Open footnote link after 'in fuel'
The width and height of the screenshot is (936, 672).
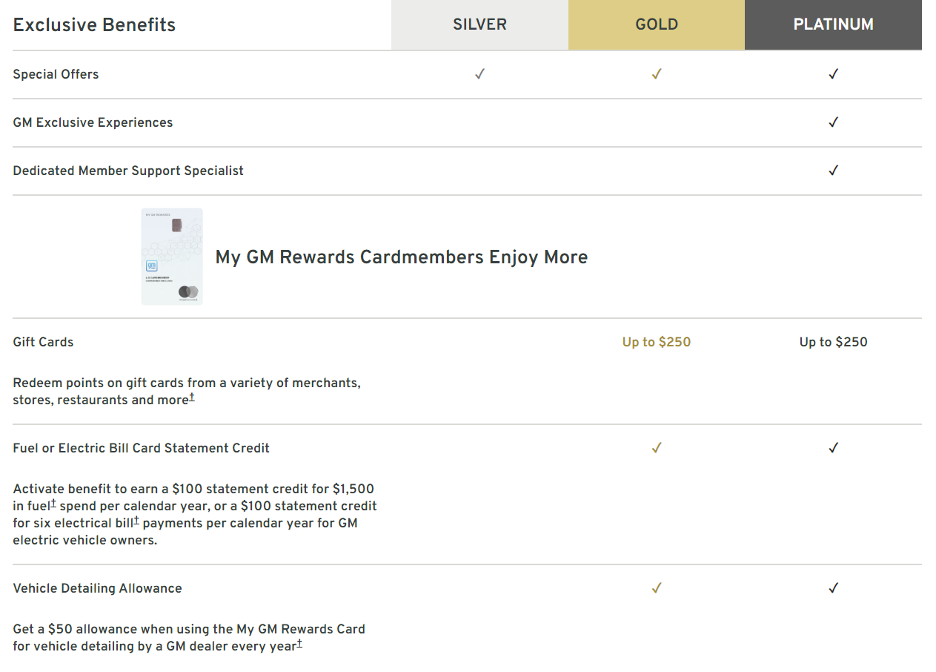pyautogui.click(x=53, y=503)
